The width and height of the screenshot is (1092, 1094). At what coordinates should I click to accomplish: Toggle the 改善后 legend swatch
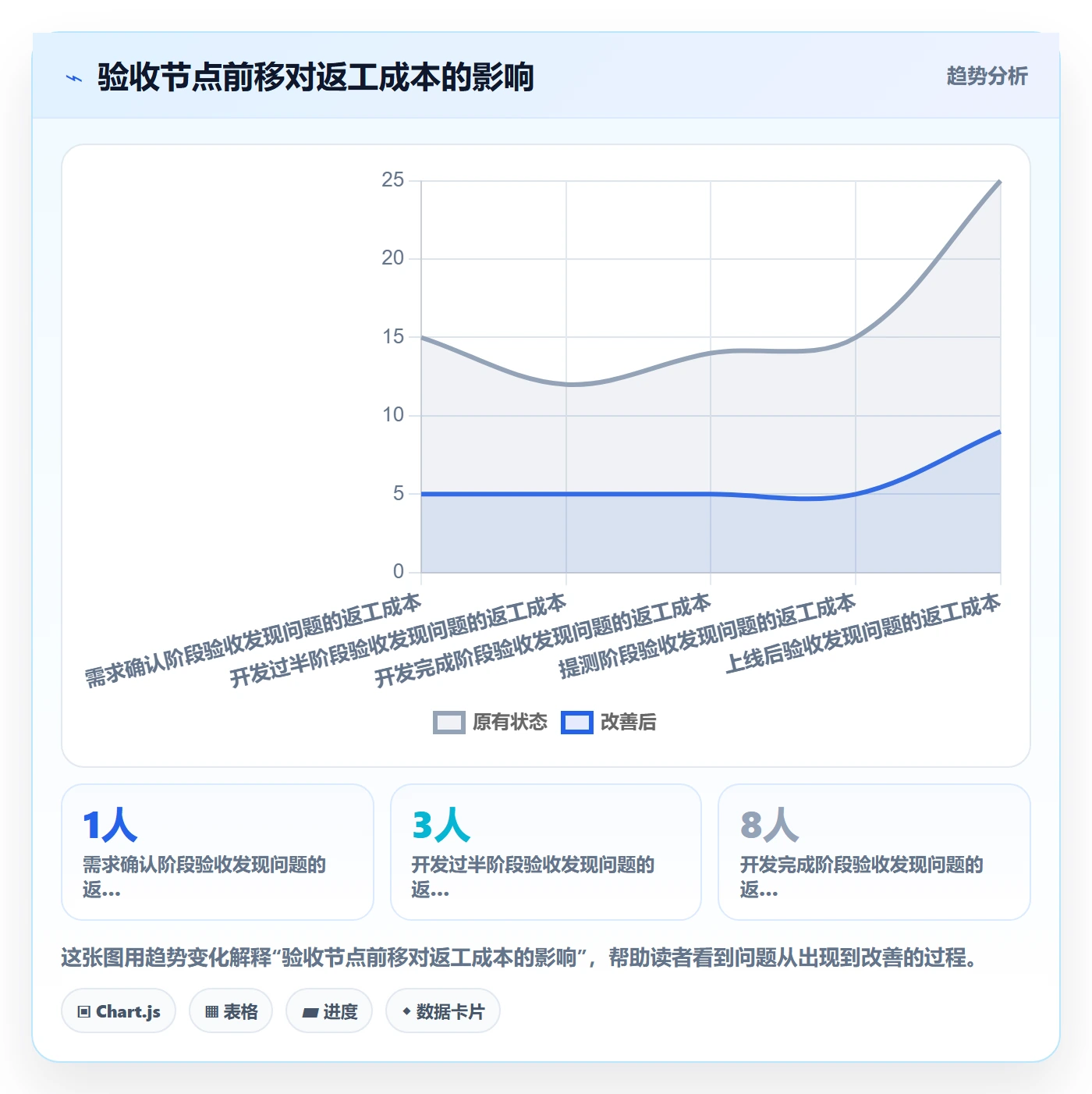577,723
